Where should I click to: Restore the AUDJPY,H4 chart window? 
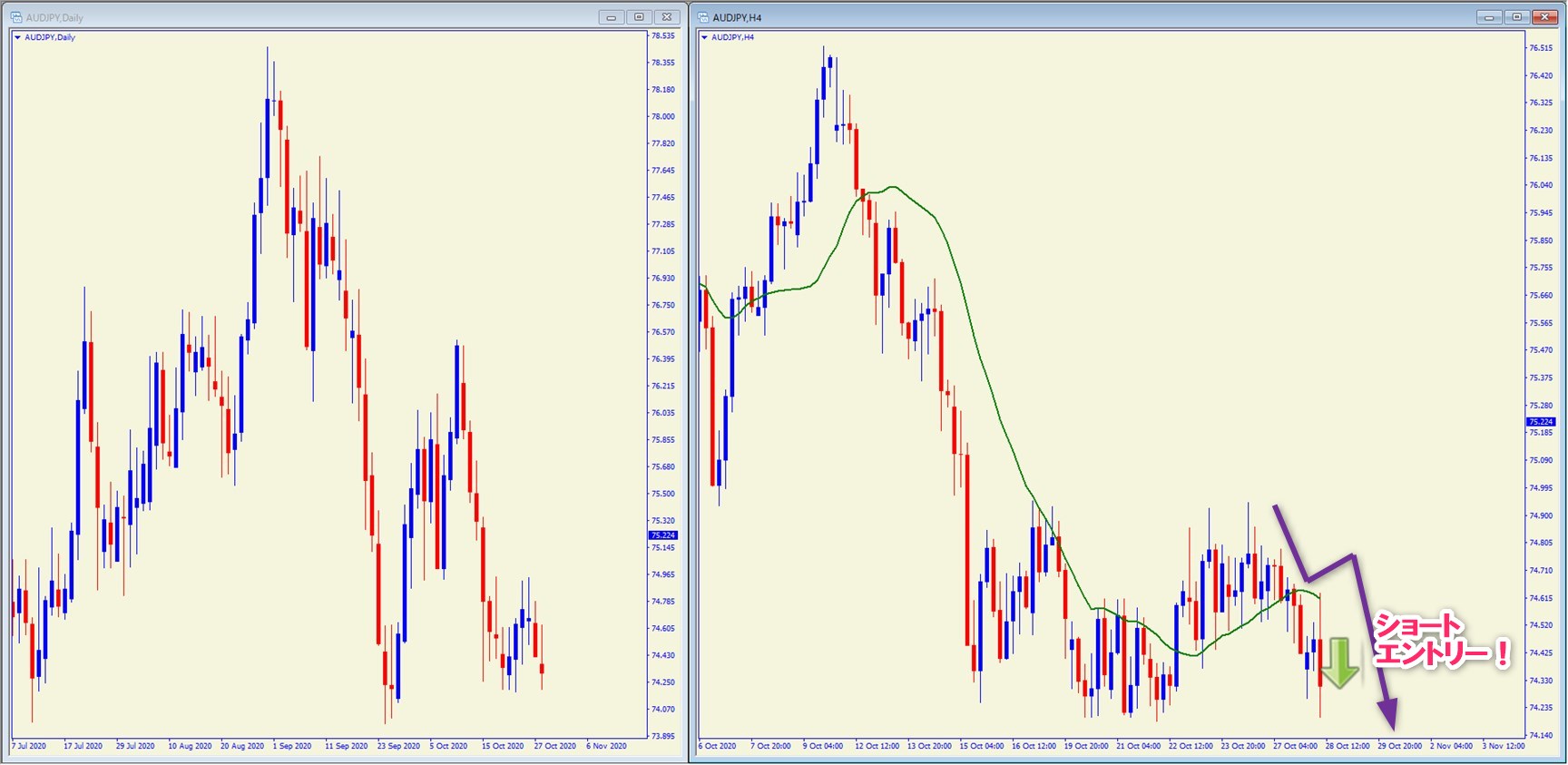tap(1516, 17)
